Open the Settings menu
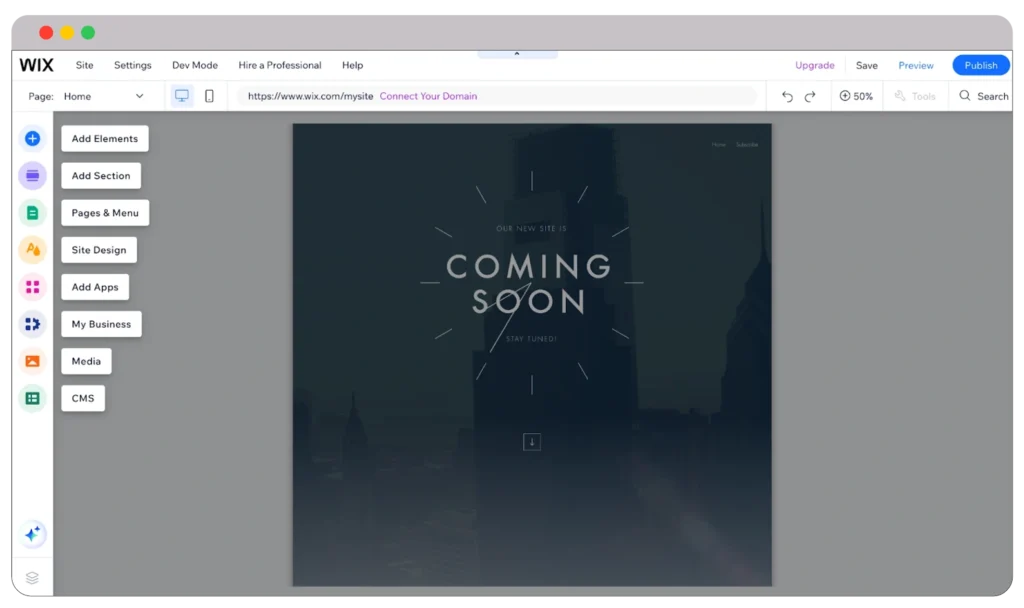The image size is (1024, 608). pos(132,65)
